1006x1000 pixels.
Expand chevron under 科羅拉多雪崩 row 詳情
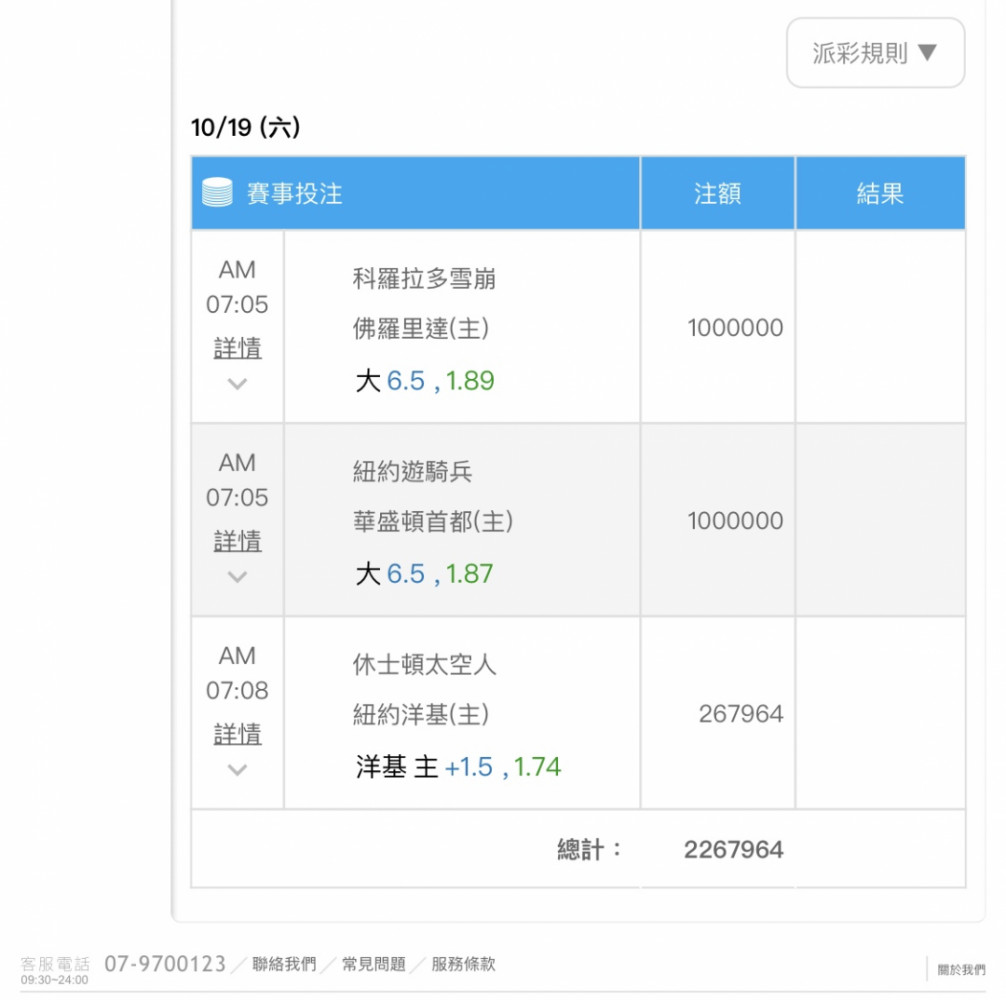[x=237, y=384]
